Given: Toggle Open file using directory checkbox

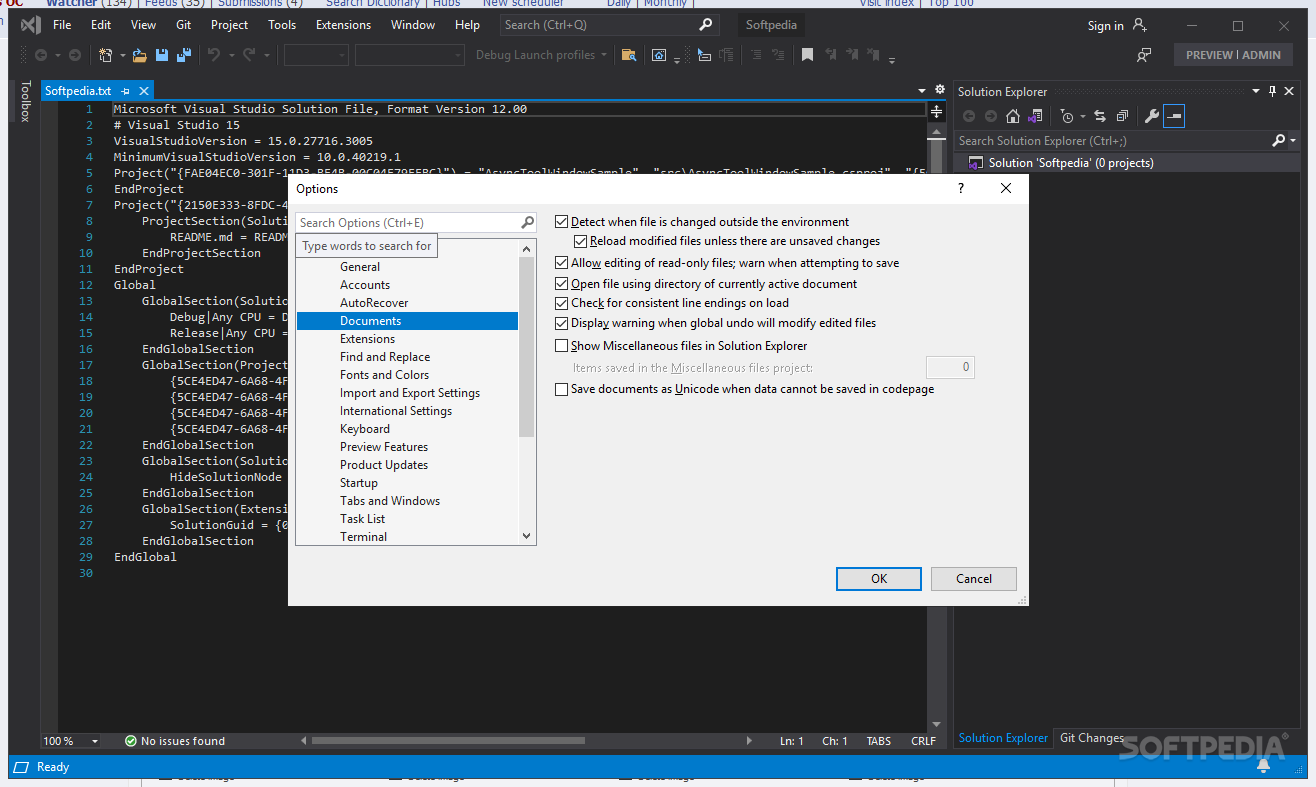Looking at the screenshot, I should [x=561, y=284].
